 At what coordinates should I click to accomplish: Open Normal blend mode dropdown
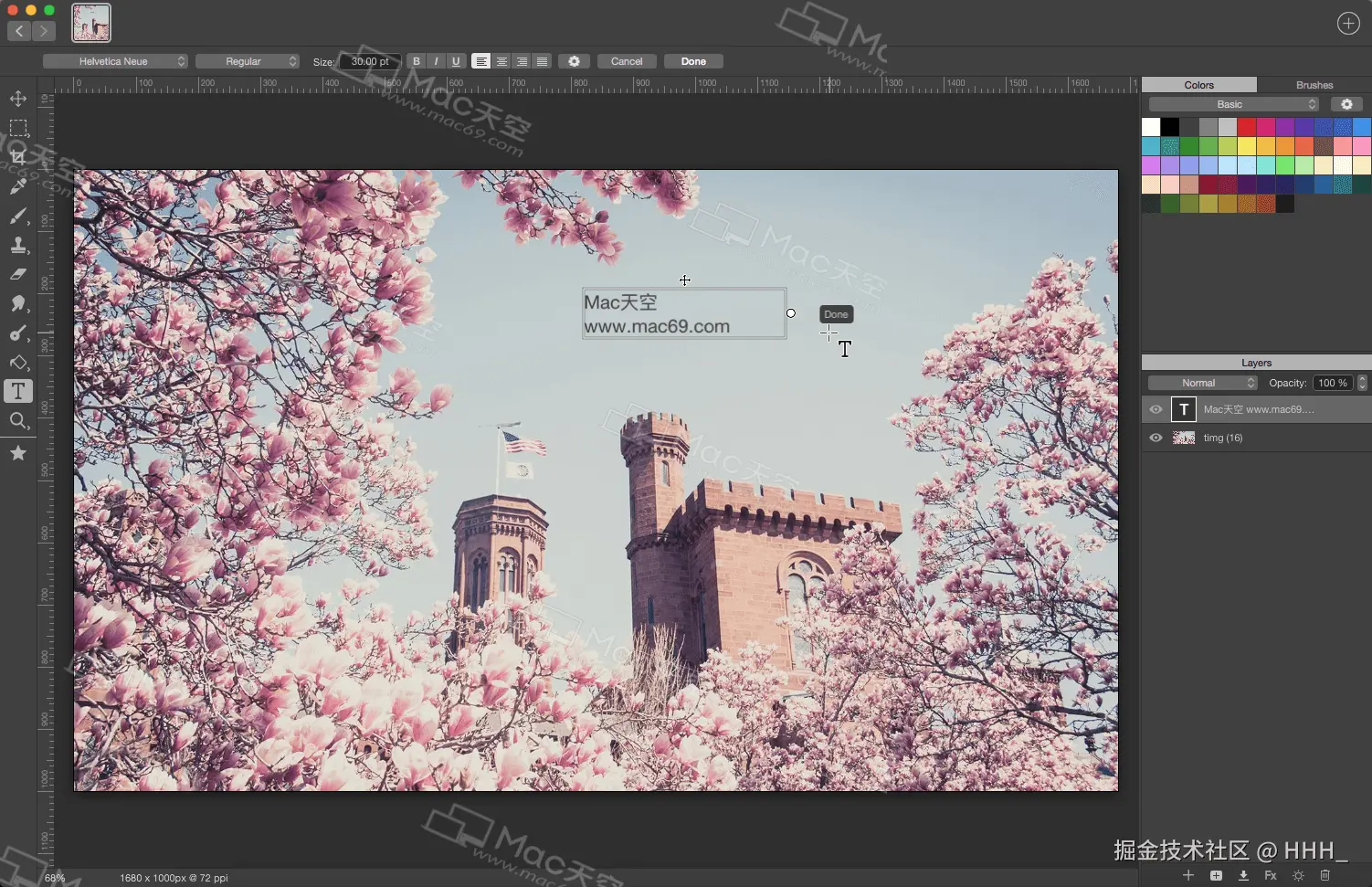[1203, 383]
